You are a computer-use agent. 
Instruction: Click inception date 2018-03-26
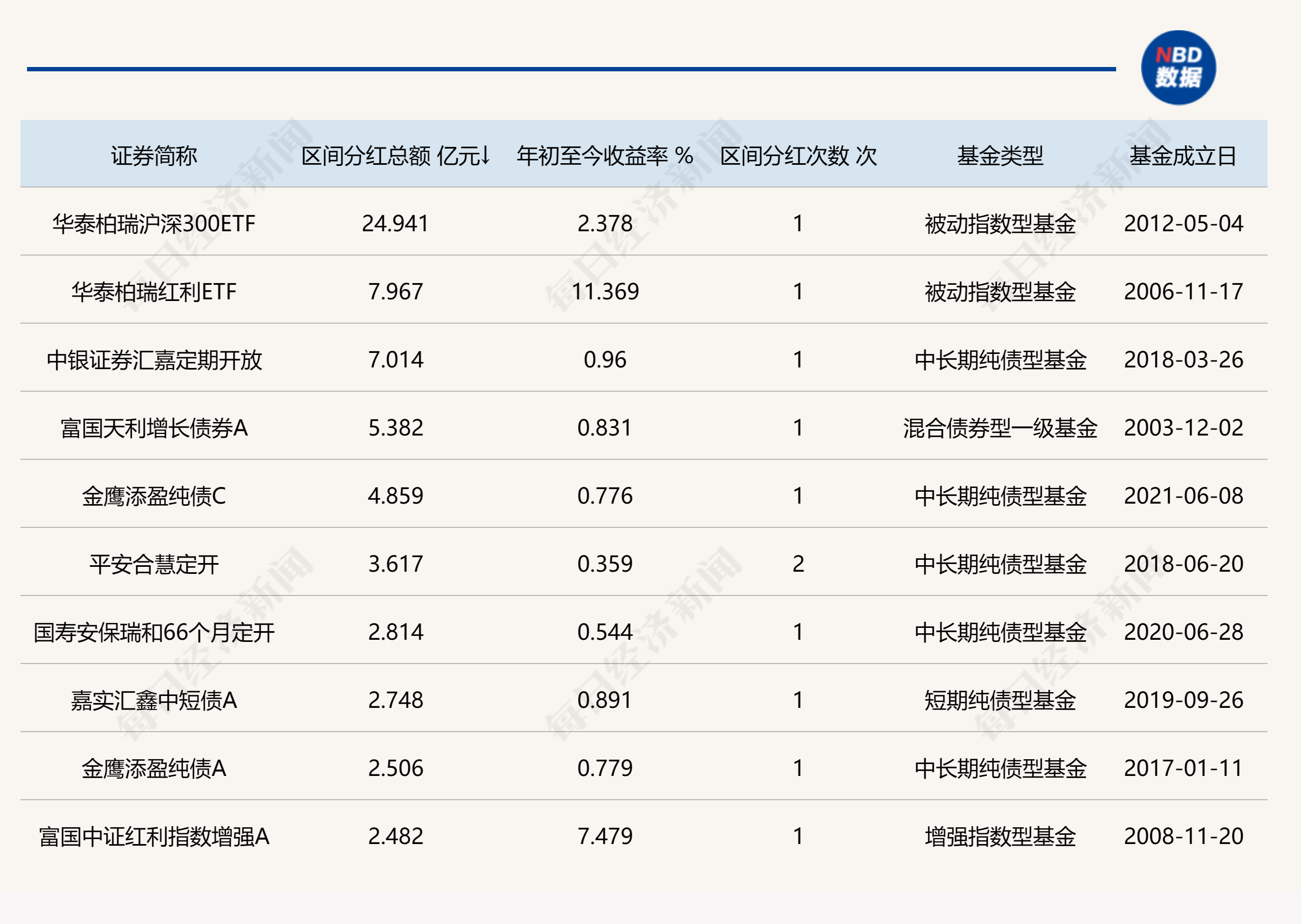1183,359
